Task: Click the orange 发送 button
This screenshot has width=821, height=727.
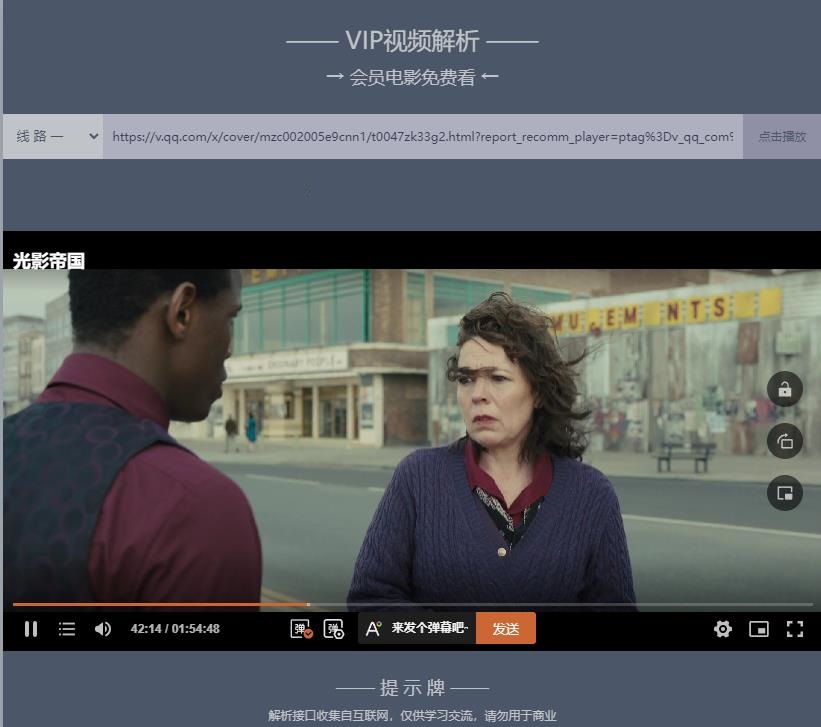Action: point(506,628)
